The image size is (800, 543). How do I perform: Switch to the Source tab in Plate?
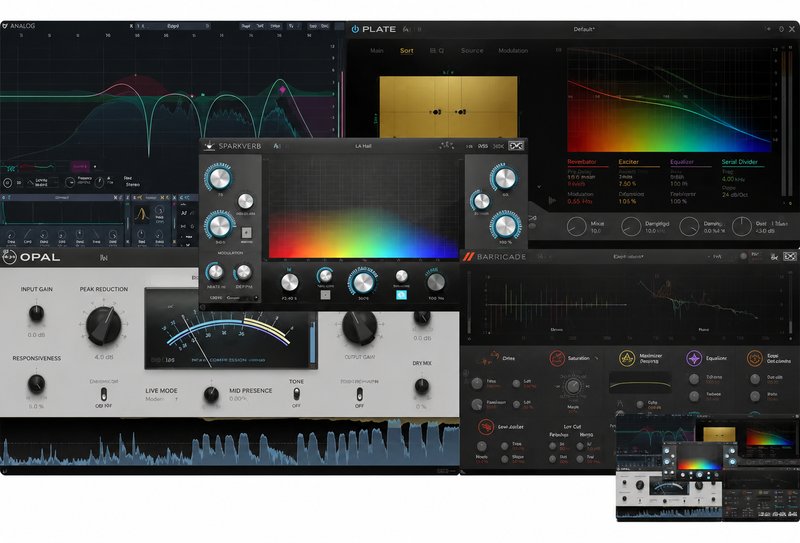pyautogui.click(x=472, y=51)
